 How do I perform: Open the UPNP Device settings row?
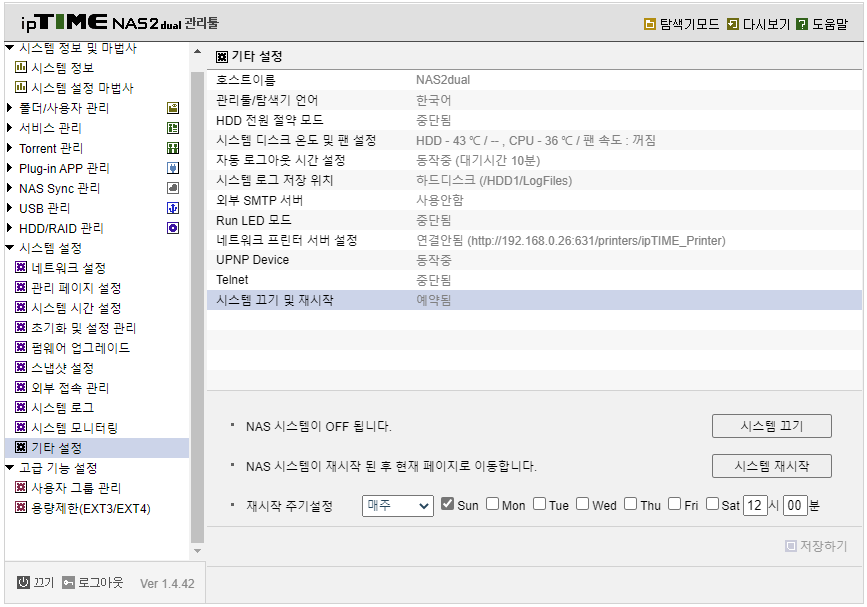pyautogui.click(x=534, y=260)
